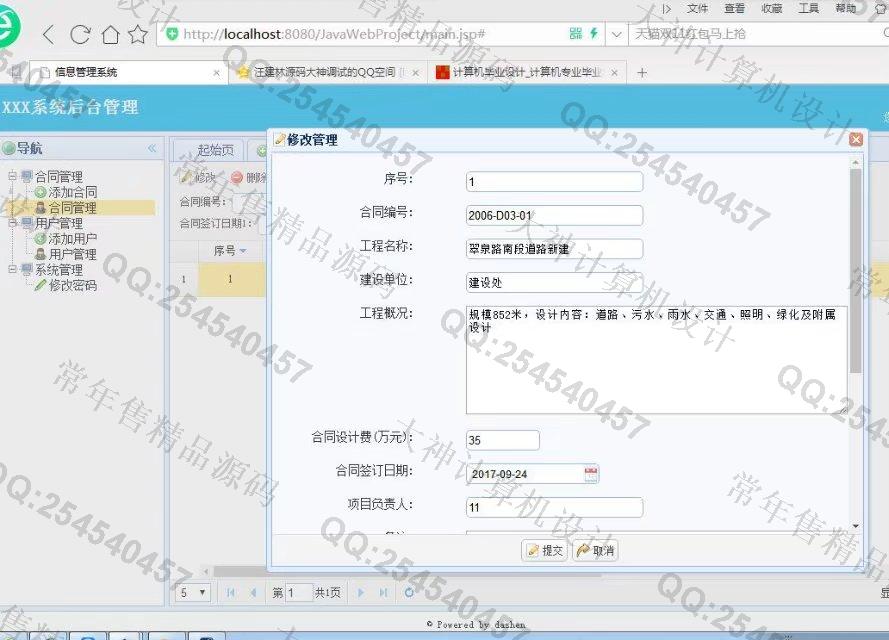Open a new browser tab with the plus icon
Screen dimensions: 889x640
click(x=642, y=72)
